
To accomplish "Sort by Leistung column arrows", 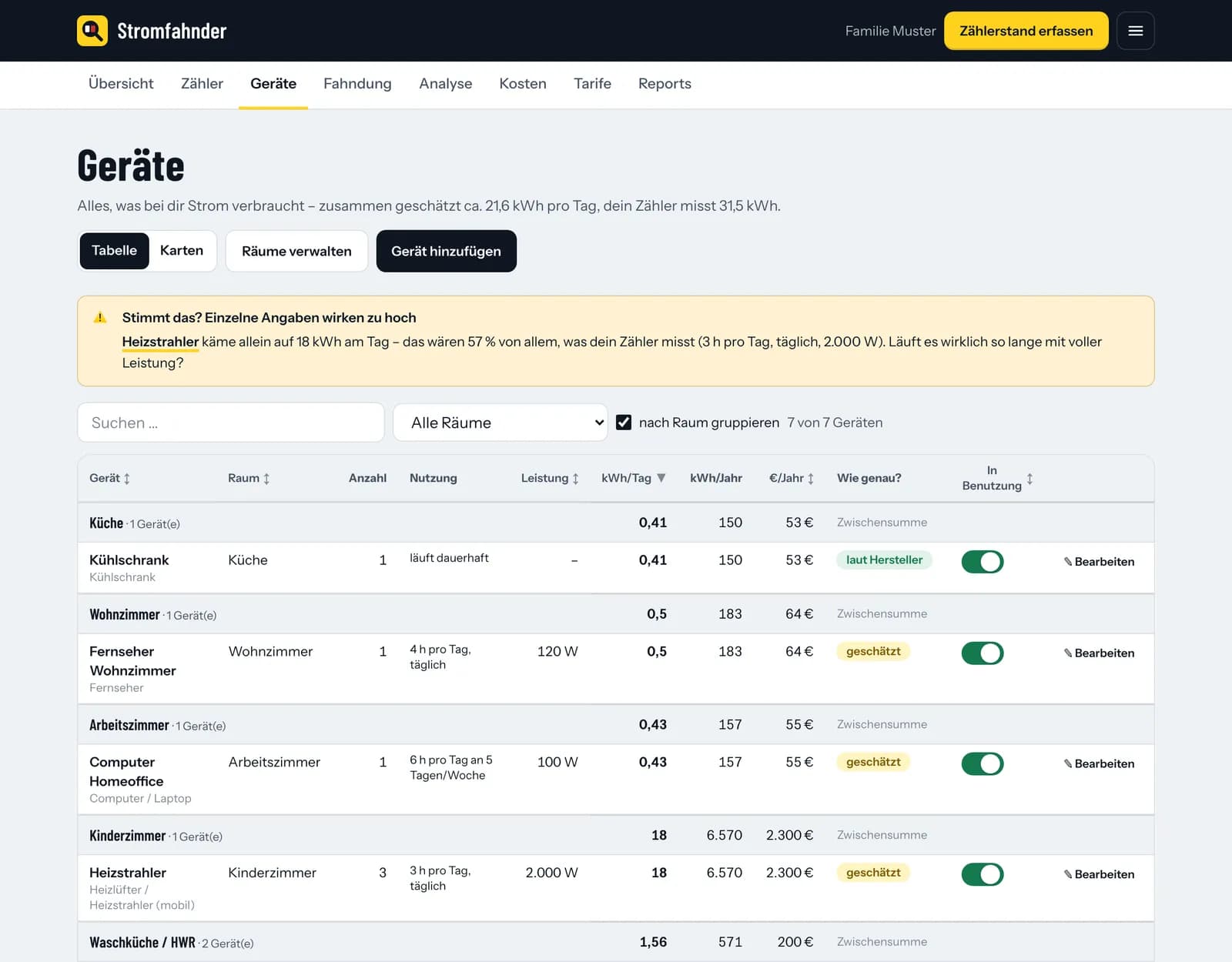I will coord(575,479).
